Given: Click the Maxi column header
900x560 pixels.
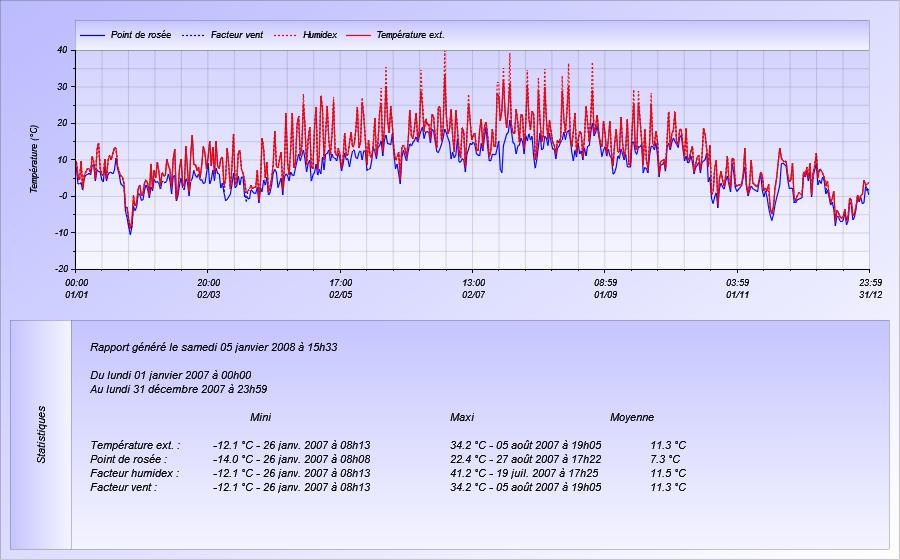Looking at the screenshot, I should (462, 417).
